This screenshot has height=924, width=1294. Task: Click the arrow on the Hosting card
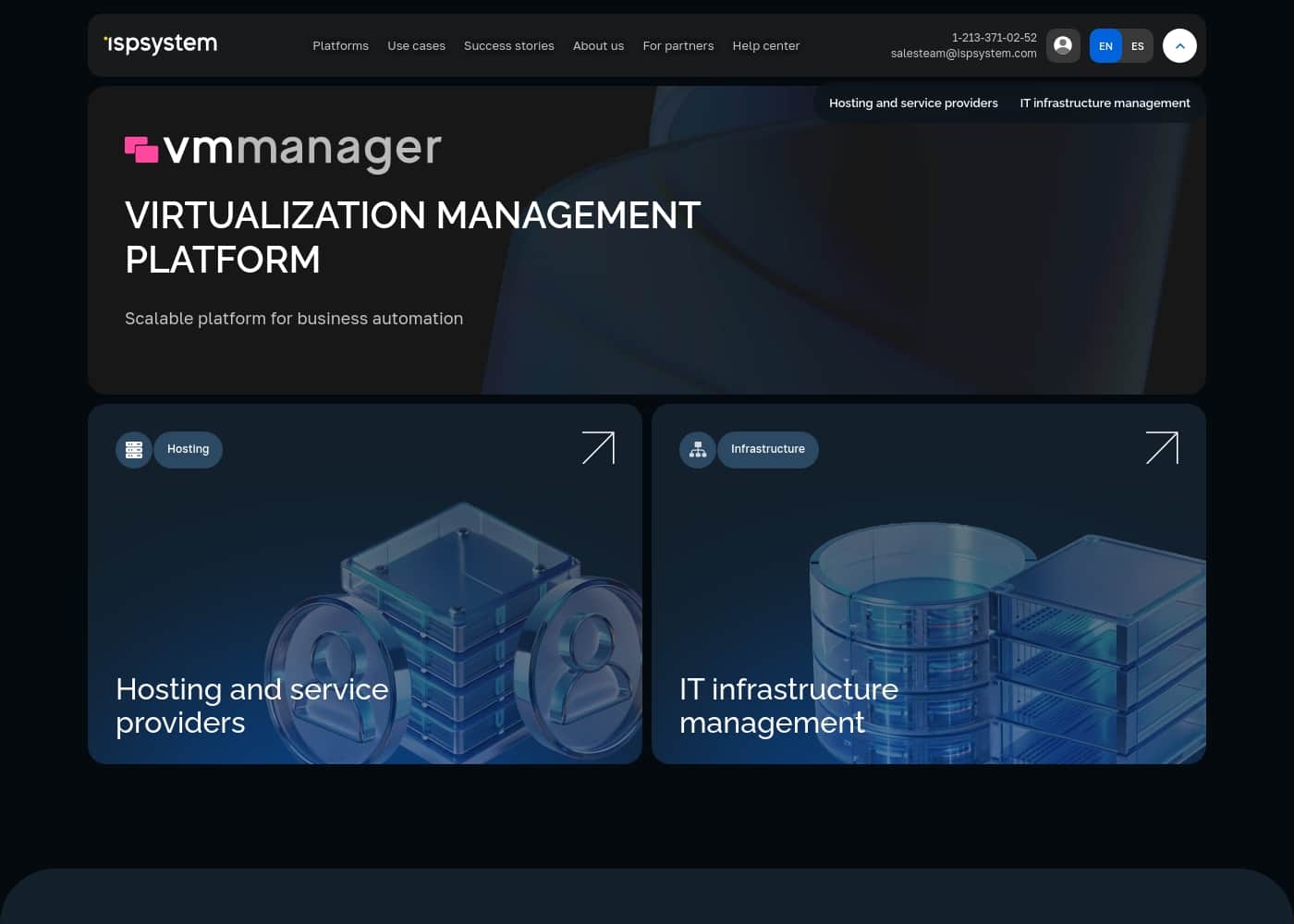coord(598,448)
